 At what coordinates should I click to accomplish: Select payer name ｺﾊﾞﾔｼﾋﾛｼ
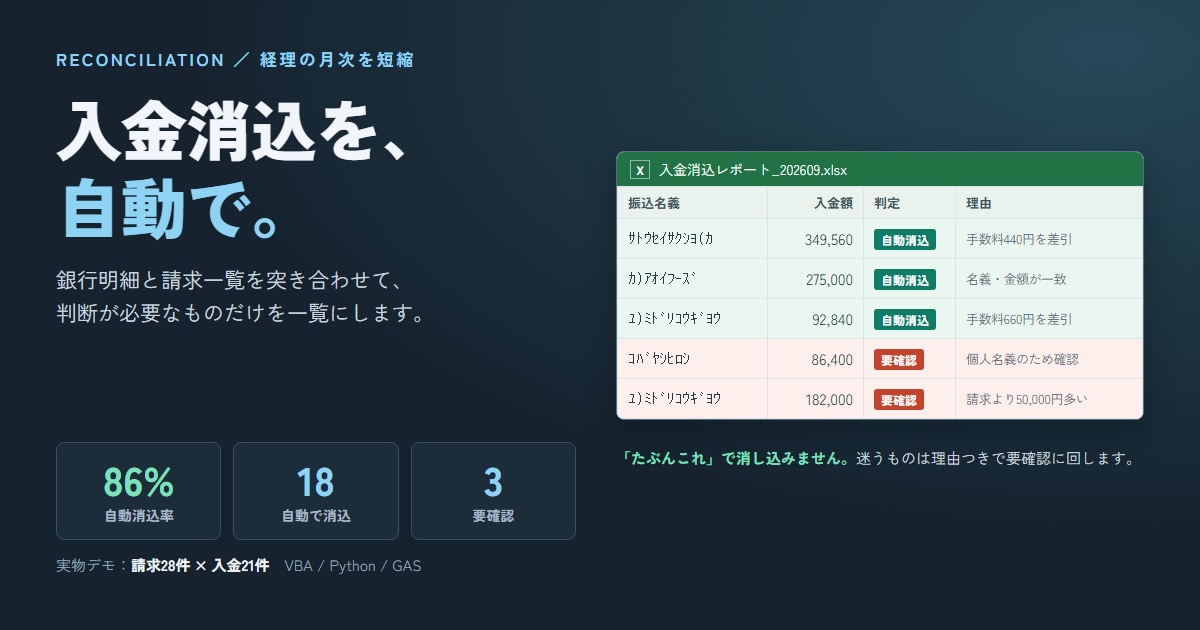[x=659, y=359]
